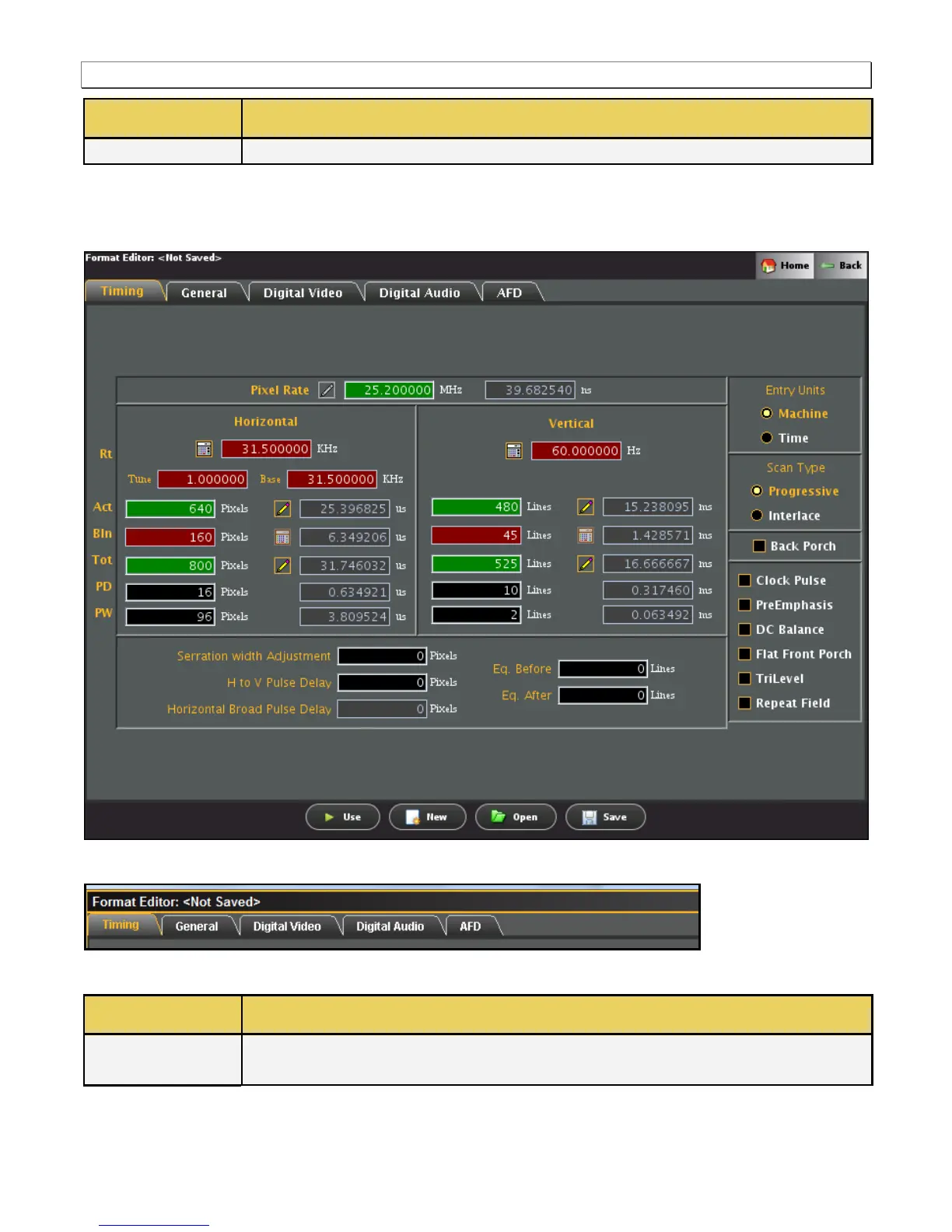
Task: Click the Pixel Rate 25.200000 MHz field
Action: [x=389, y=390]
